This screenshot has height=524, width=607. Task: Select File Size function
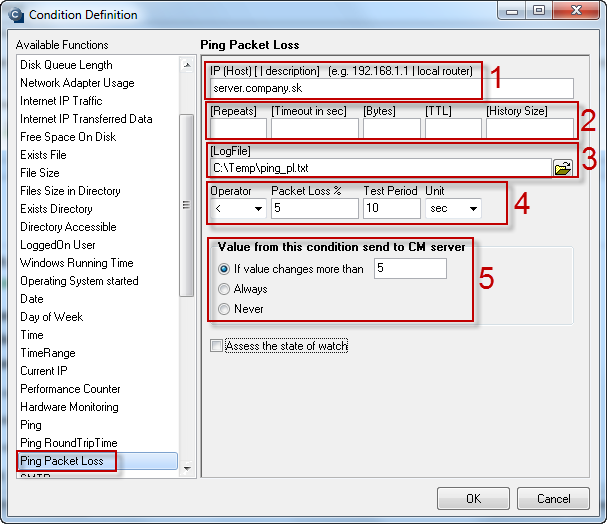tap(40, 173)
